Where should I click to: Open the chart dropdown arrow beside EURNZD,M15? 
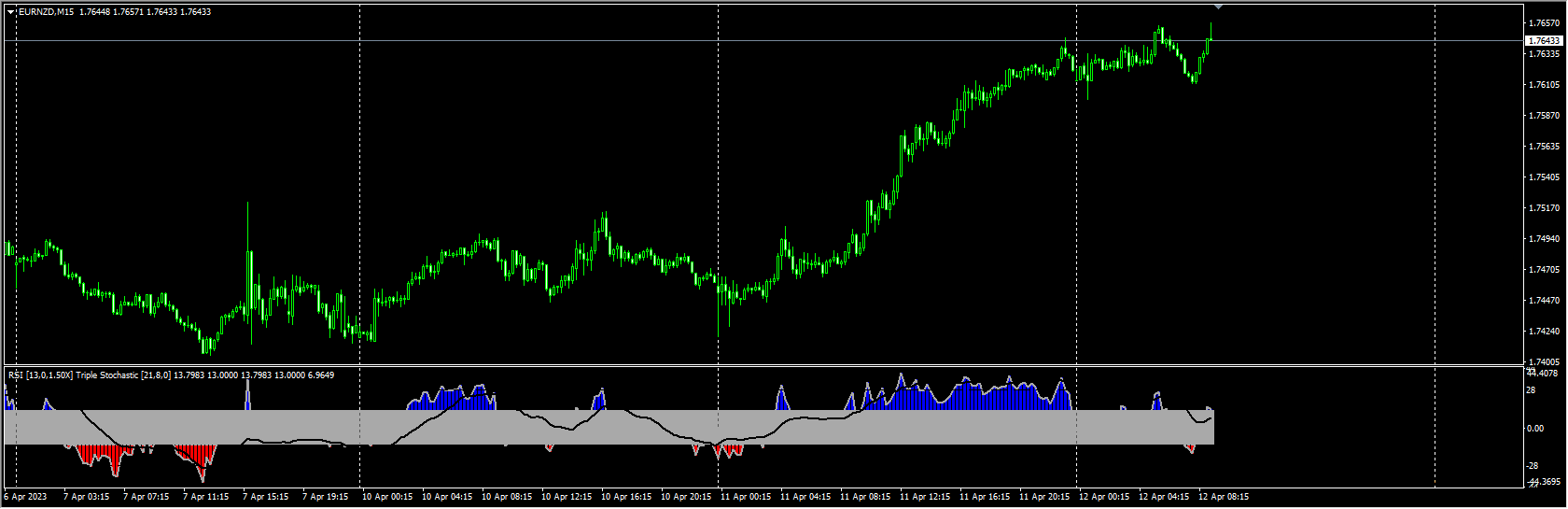pyautogui.click(x=10, y=12)
